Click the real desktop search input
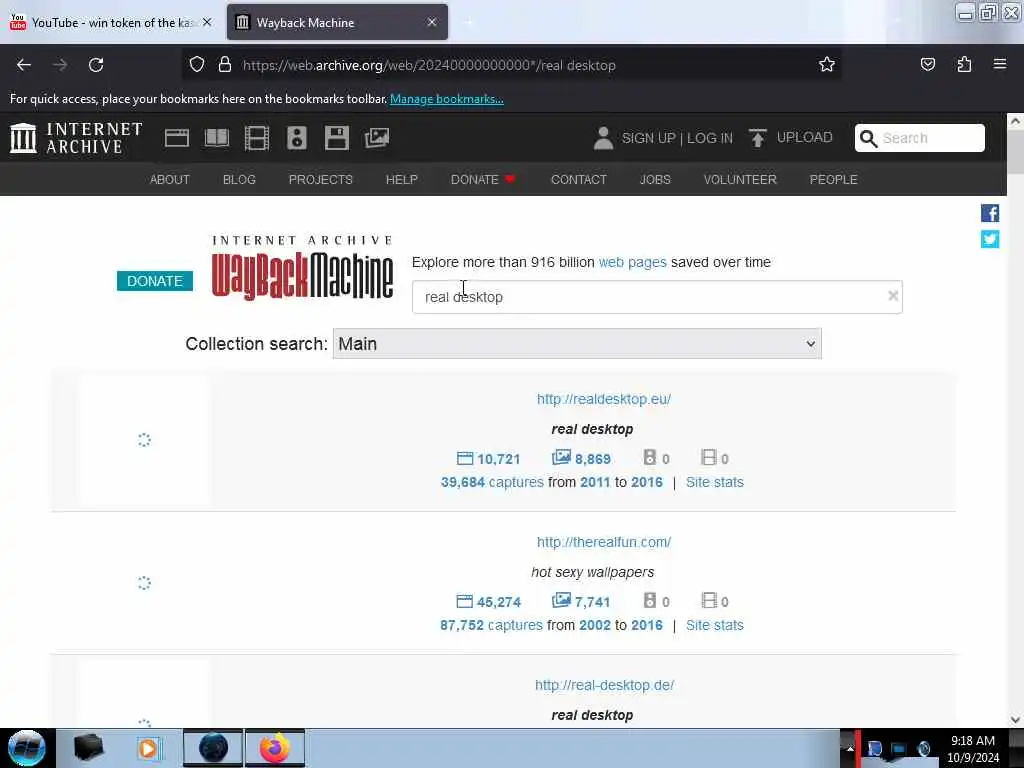The image size is (1024, 768). coord(657,297)
